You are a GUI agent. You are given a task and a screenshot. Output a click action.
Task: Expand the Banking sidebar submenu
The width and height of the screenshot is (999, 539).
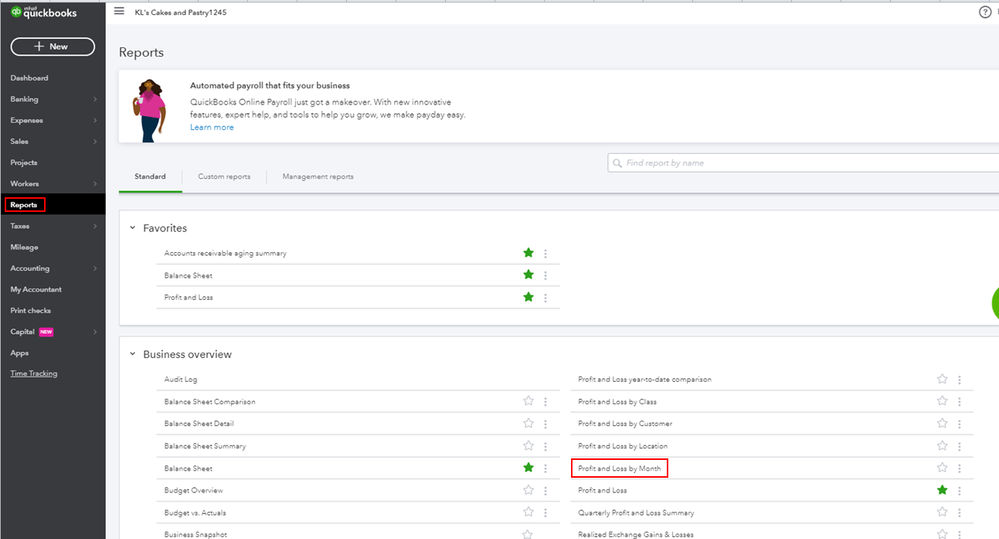tap(95, 100)
